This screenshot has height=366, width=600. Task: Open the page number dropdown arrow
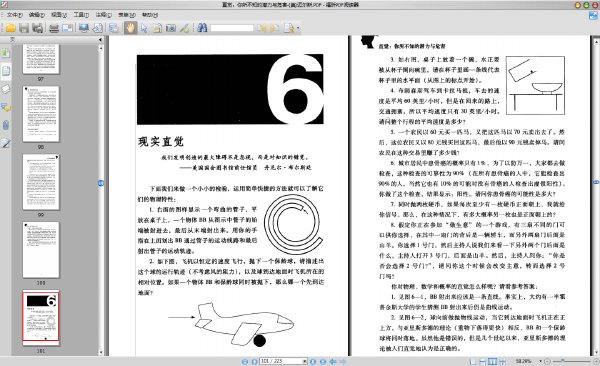click(x=305, y=361)
